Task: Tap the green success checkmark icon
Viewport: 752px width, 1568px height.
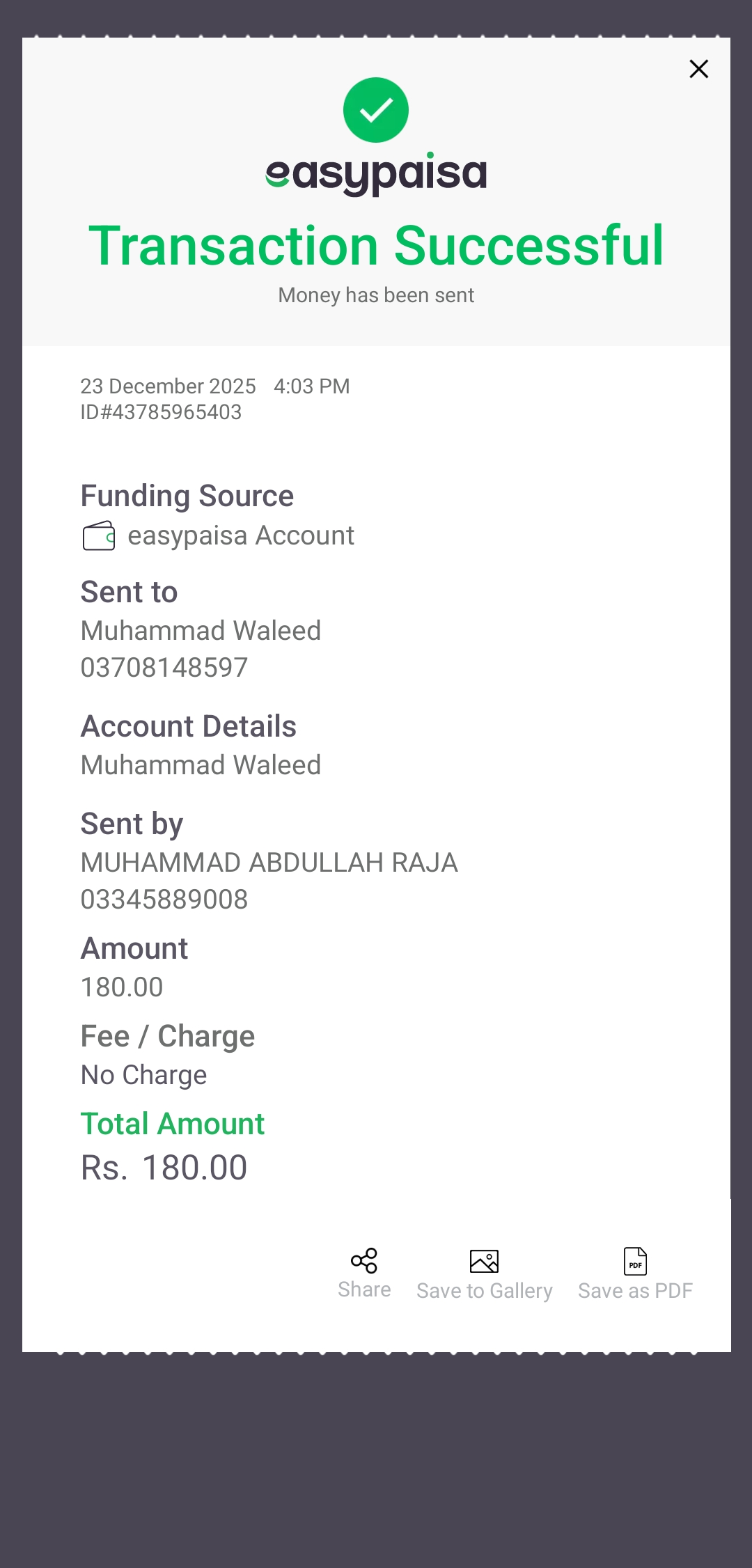Action: [376, 110]
